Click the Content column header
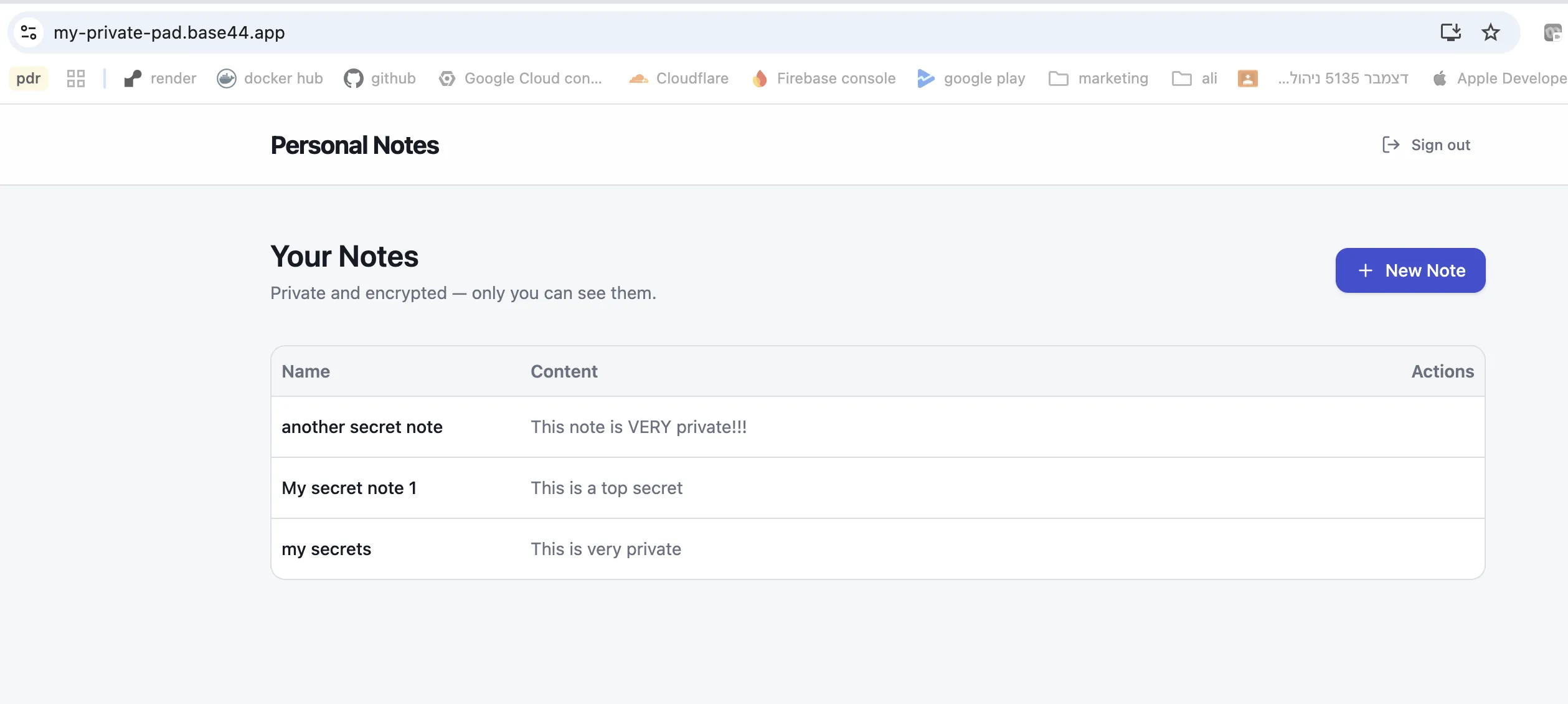Viewport: 1568px width, 704px height. (x=564, y=371)
